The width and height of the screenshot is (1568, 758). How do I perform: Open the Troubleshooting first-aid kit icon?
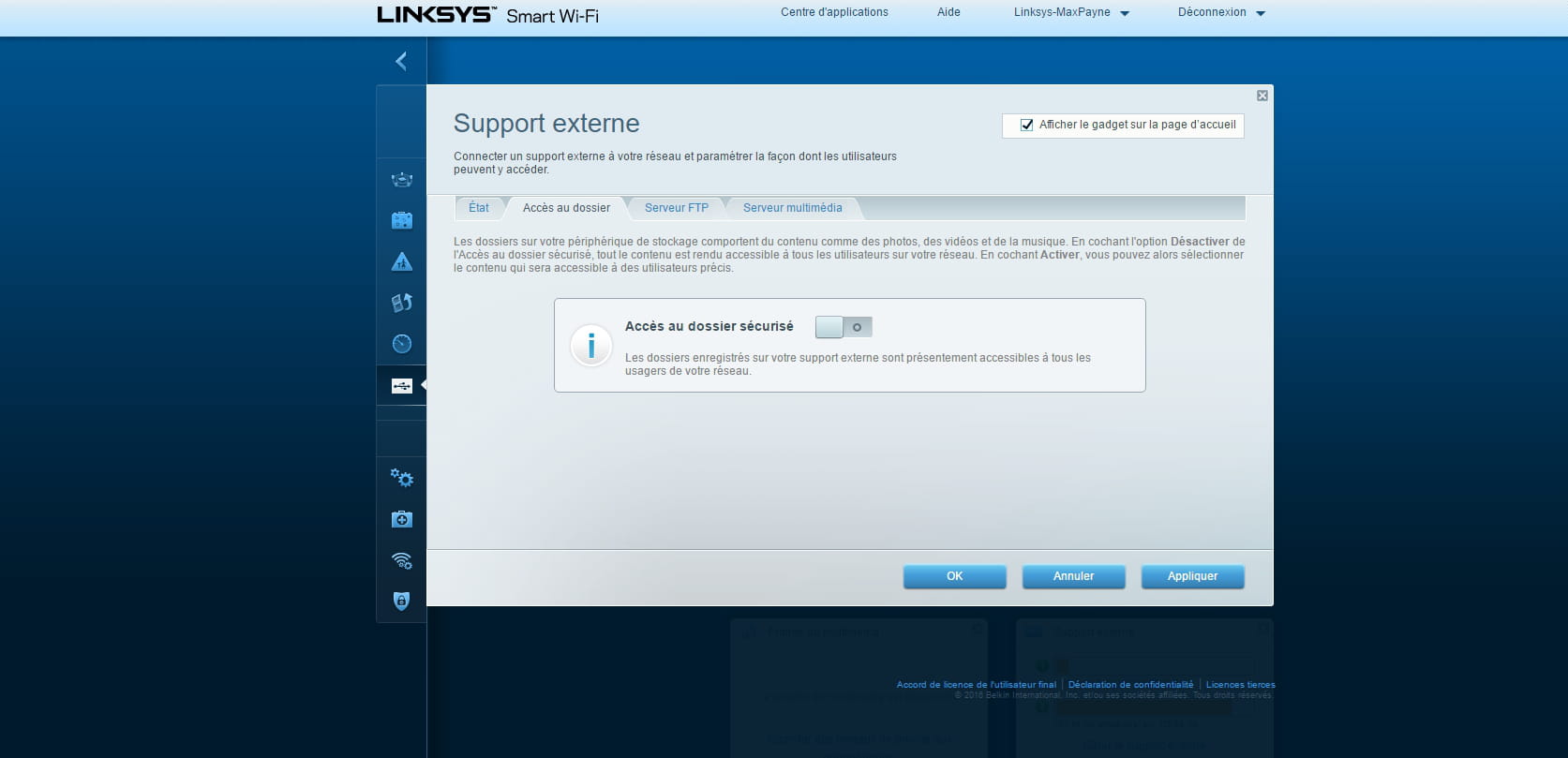pyautogui.click(x=401, y=519)
